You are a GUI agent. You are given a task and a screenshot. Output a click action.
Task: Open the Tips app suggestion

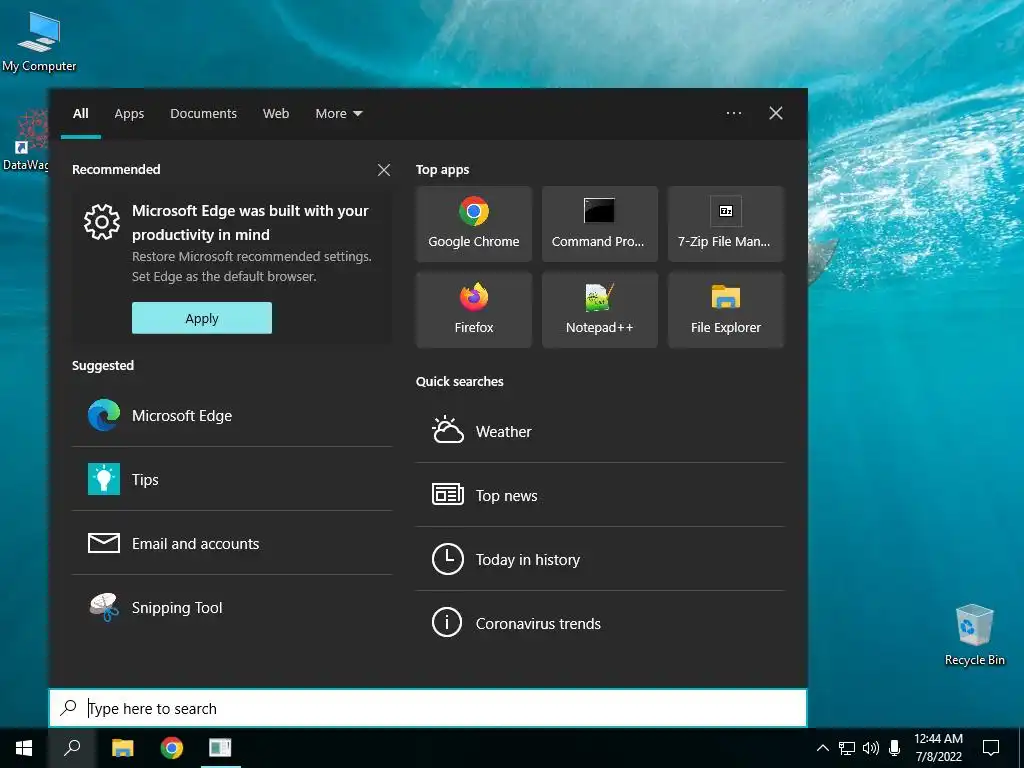[x=232, y=479]
